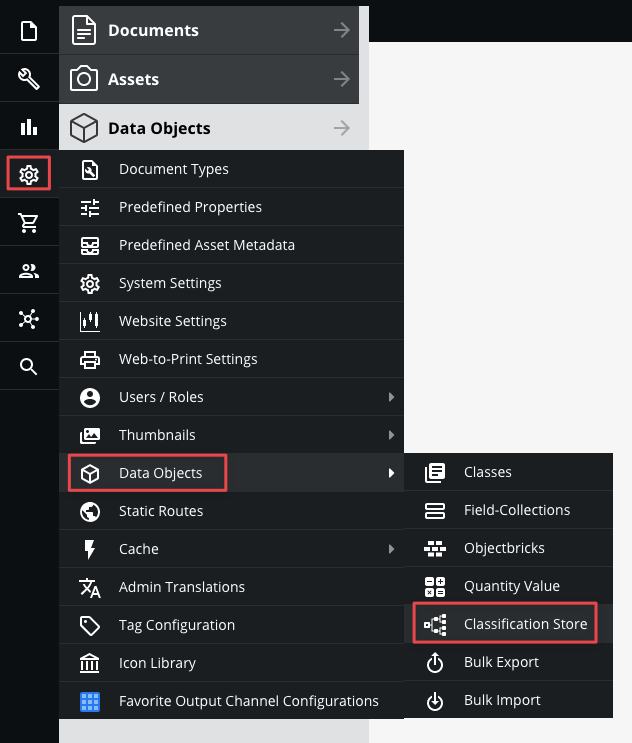Click the Documents panel title

click(153, 30)
